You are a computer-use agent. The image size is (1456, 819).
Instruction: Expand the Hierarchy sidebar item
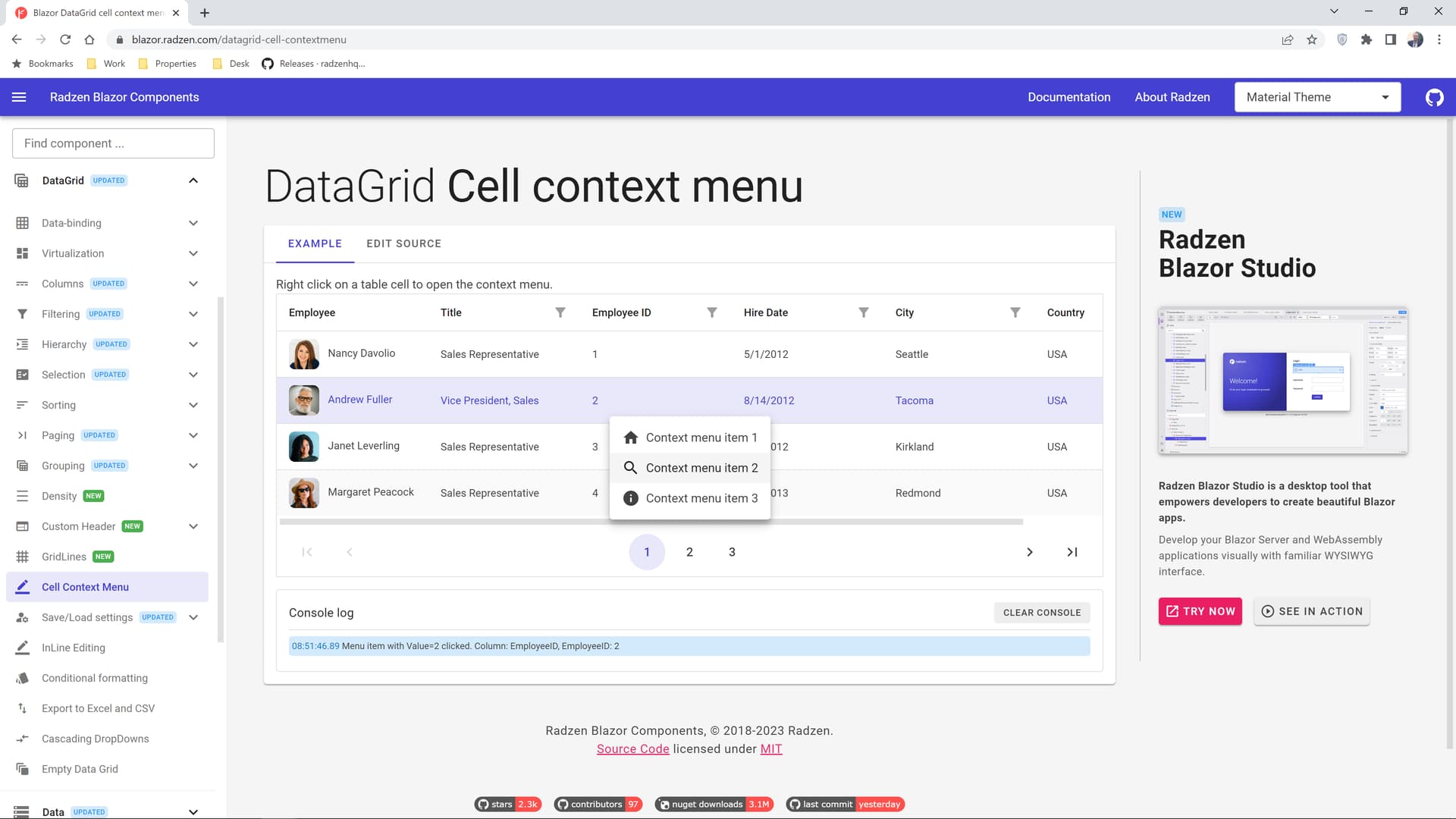pos(193,344)
